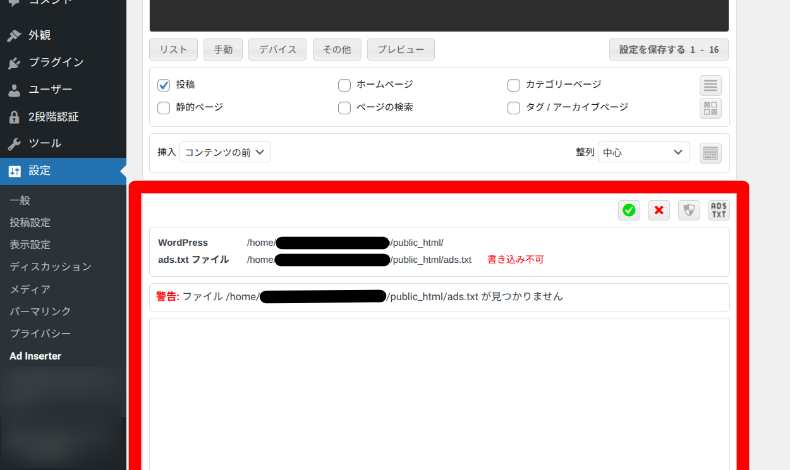Image resolution: width=790 pixels, height=470 pixels.
Task: Click the dark code editor area above
Action: point(439,15)
